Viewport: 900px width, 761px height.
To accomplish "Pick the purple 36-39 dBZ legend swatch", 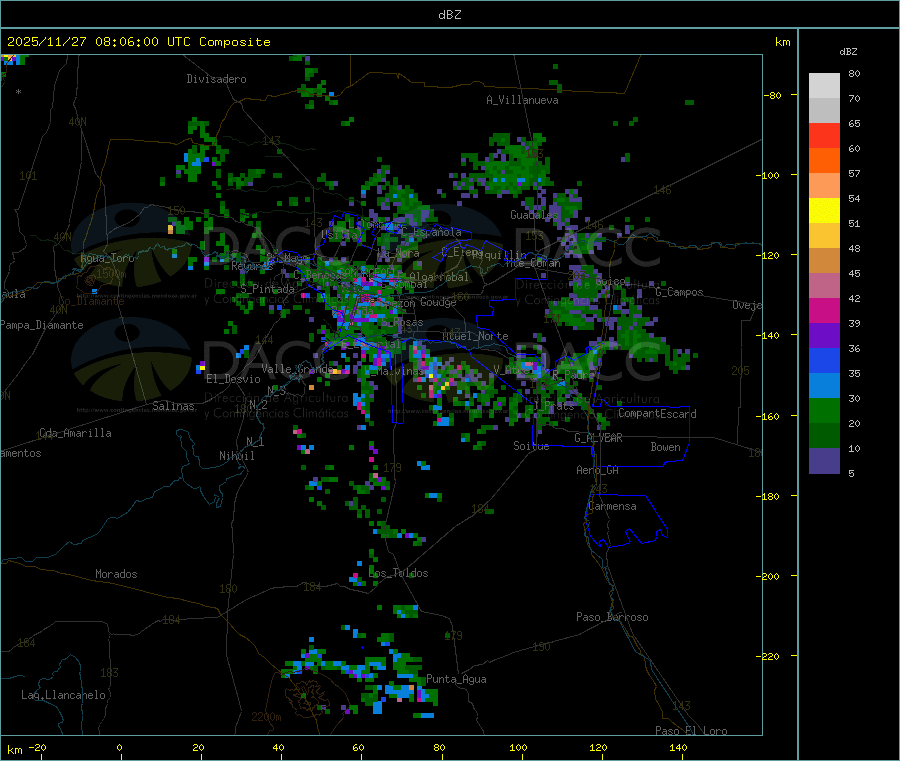I will 824,336.
